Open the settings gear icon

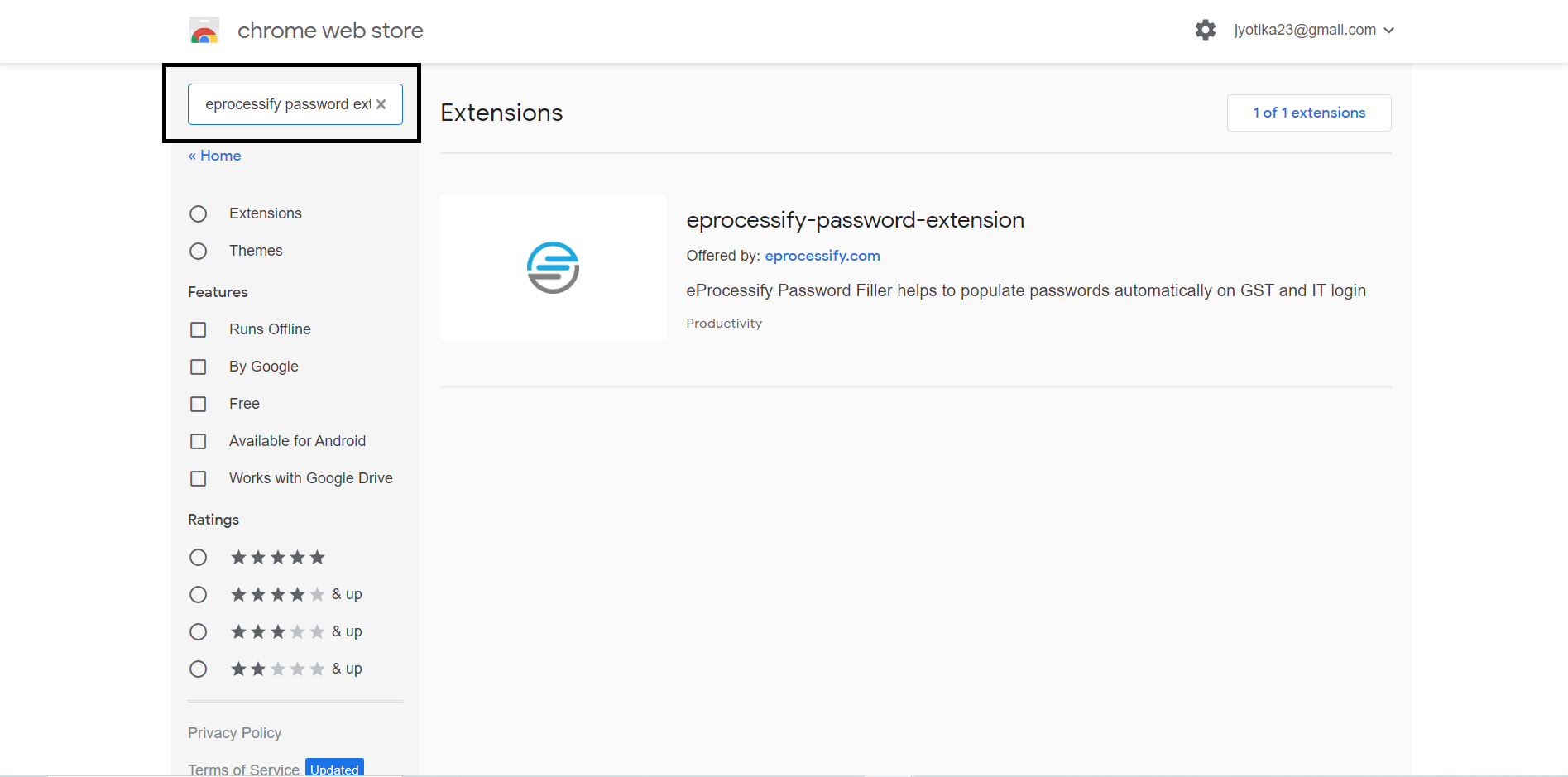click(1206, 30)
